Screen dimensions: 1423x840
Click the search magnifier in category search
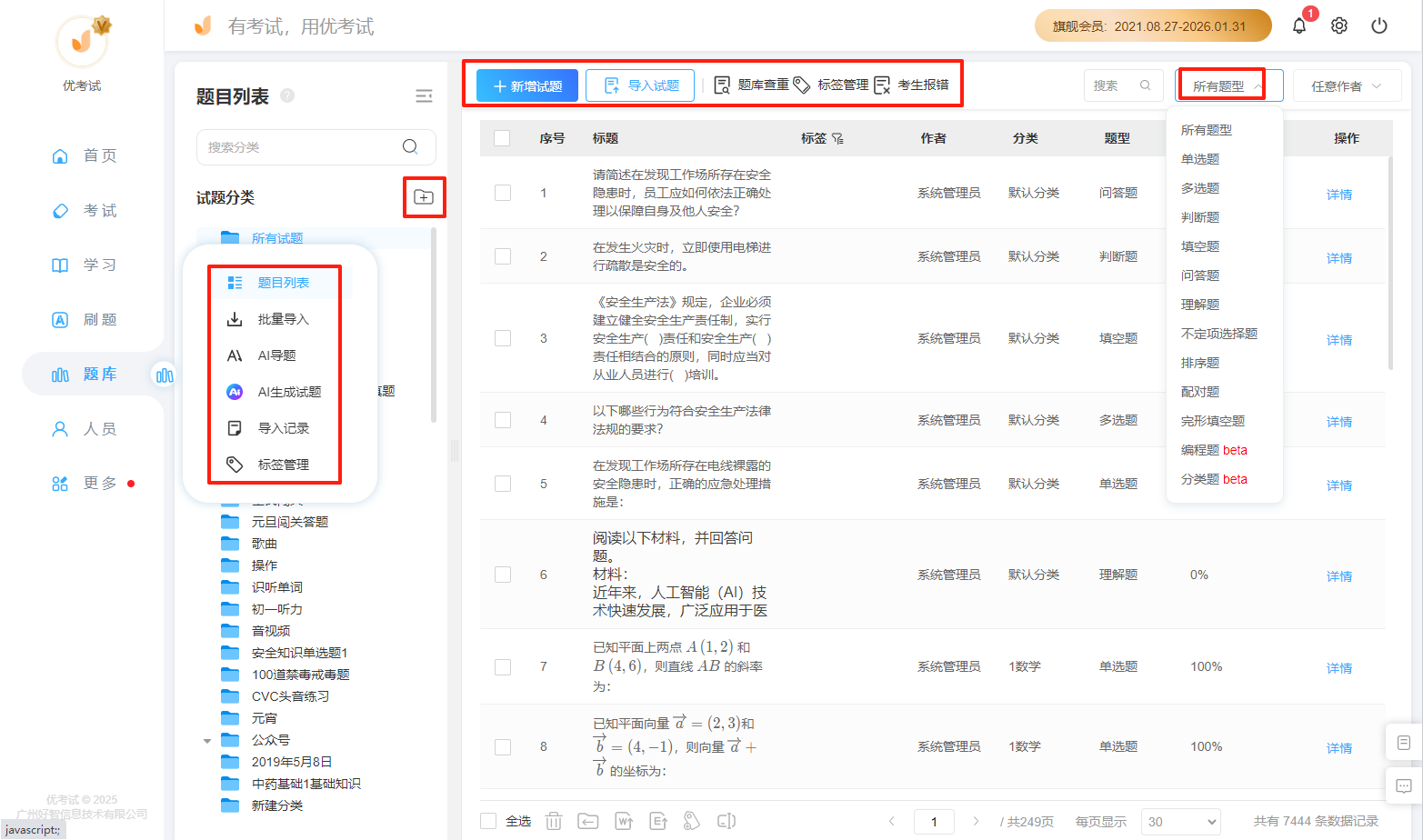410,146
